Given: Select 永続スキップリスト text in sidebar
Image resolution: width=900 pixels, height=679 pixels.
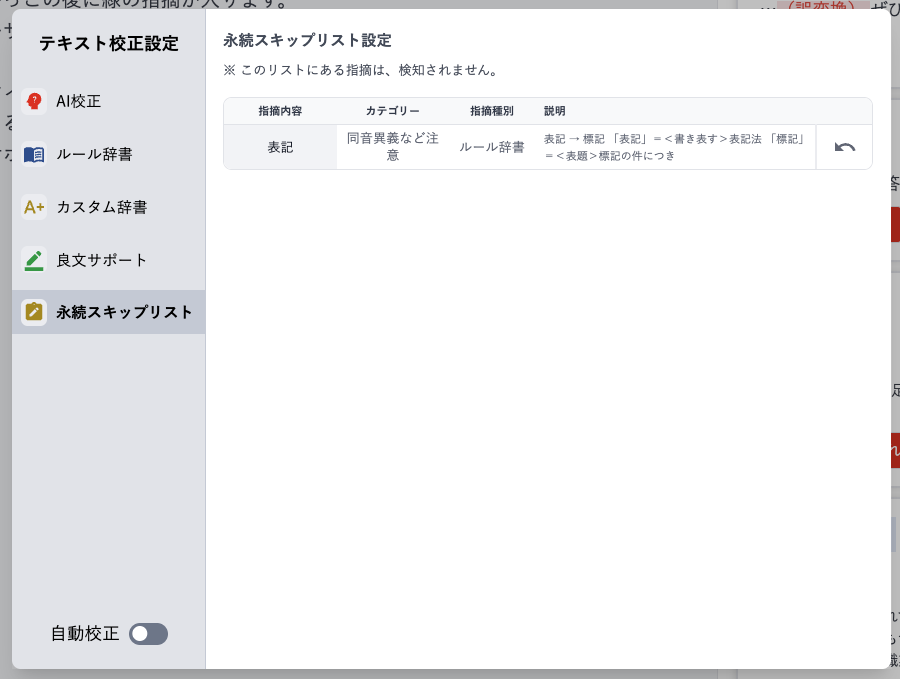Looking at the screenshot, I should click(124, 312).
